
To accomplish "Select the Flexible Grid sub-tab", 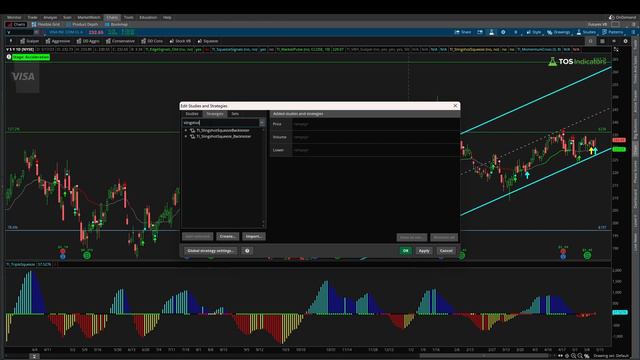I will (x=46, y=24).
